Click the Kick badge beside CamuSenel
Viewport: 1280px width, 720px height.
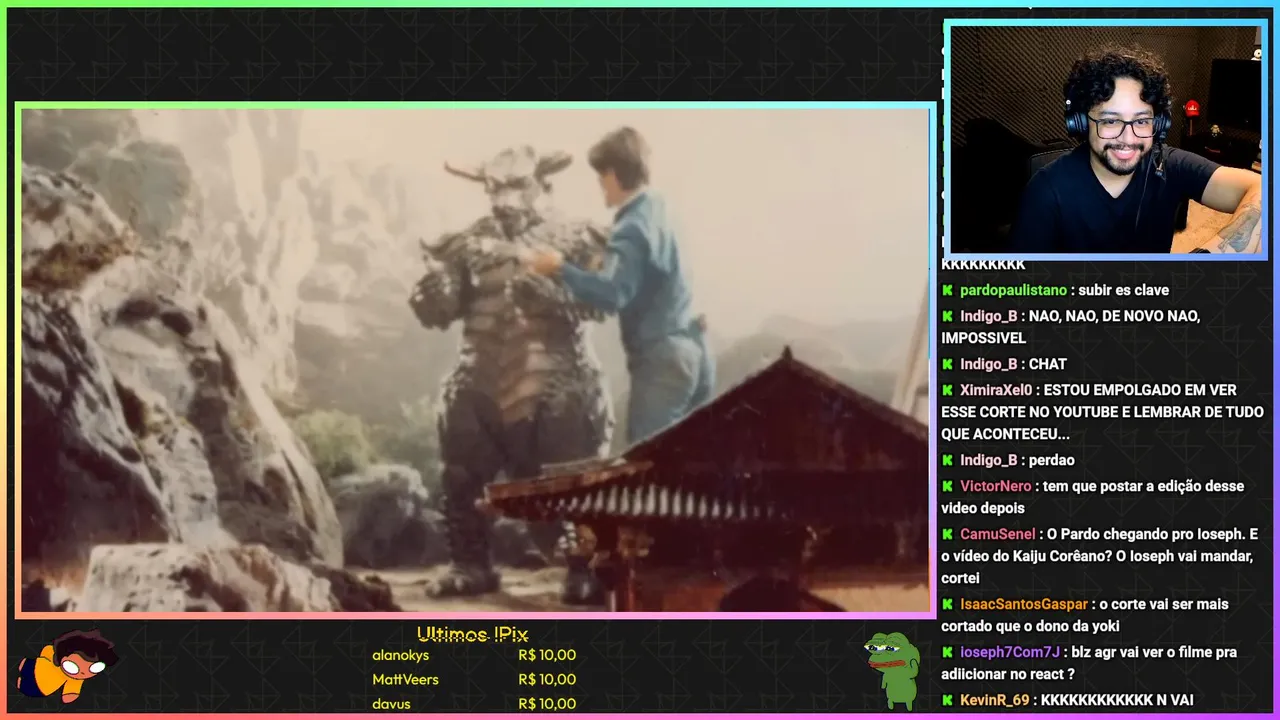[947, 535]
